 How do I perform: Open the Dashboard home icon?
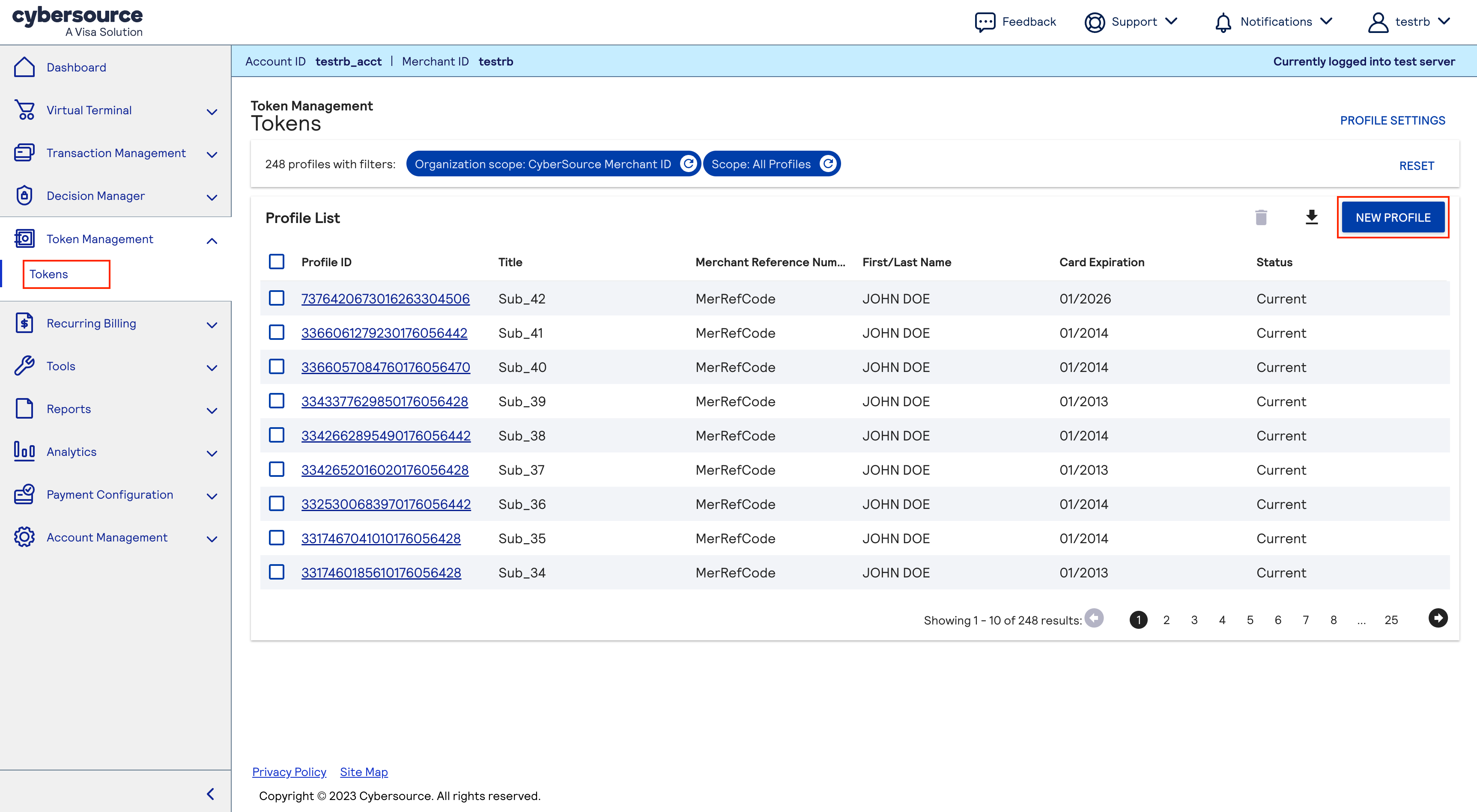point(24,67)
